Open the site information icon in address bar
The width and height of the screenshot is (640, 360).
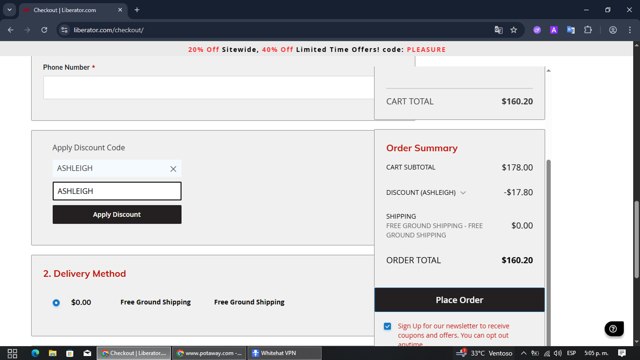point(64,30)
